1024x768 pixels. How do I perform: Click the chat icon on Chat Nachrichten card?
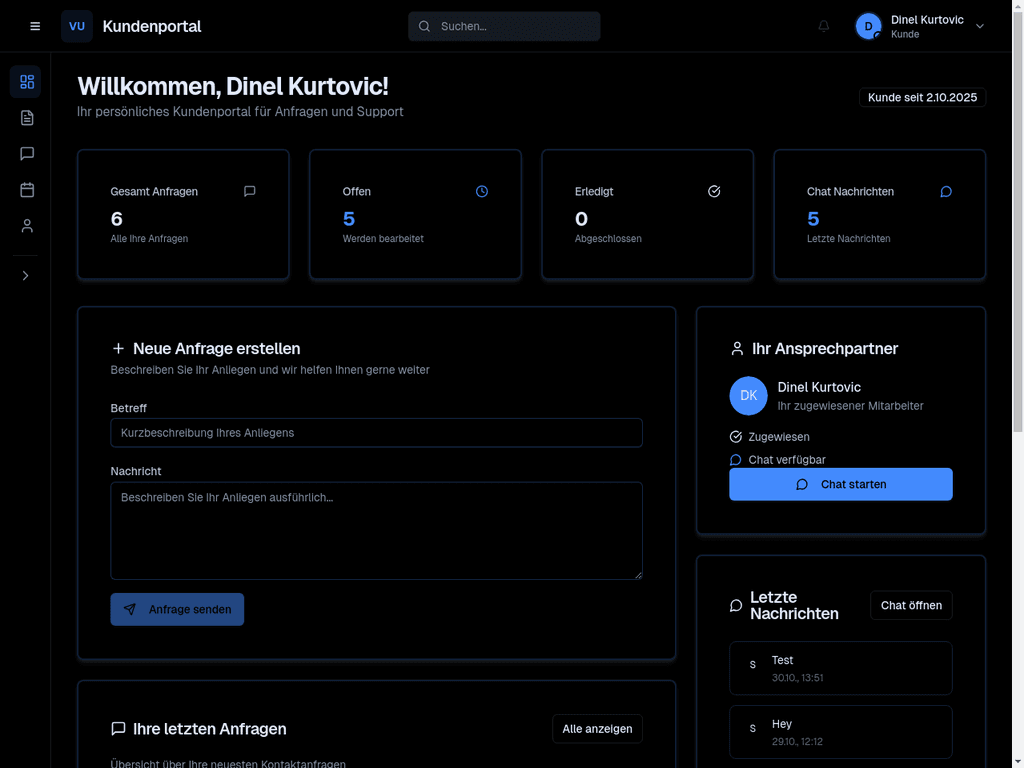click(946, 191)
